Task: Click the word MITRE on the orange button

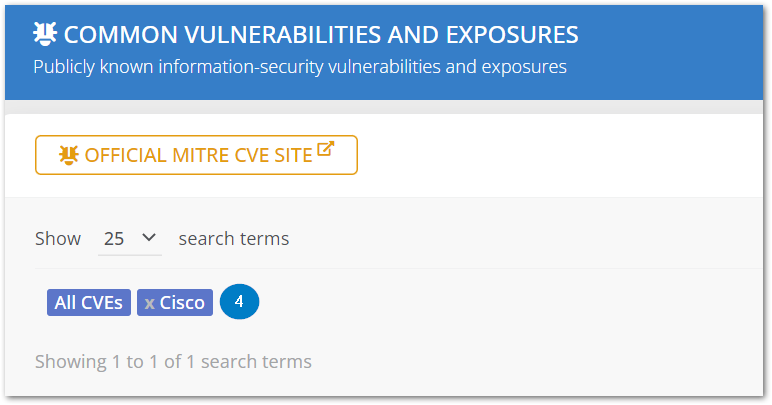Action: 187,155
